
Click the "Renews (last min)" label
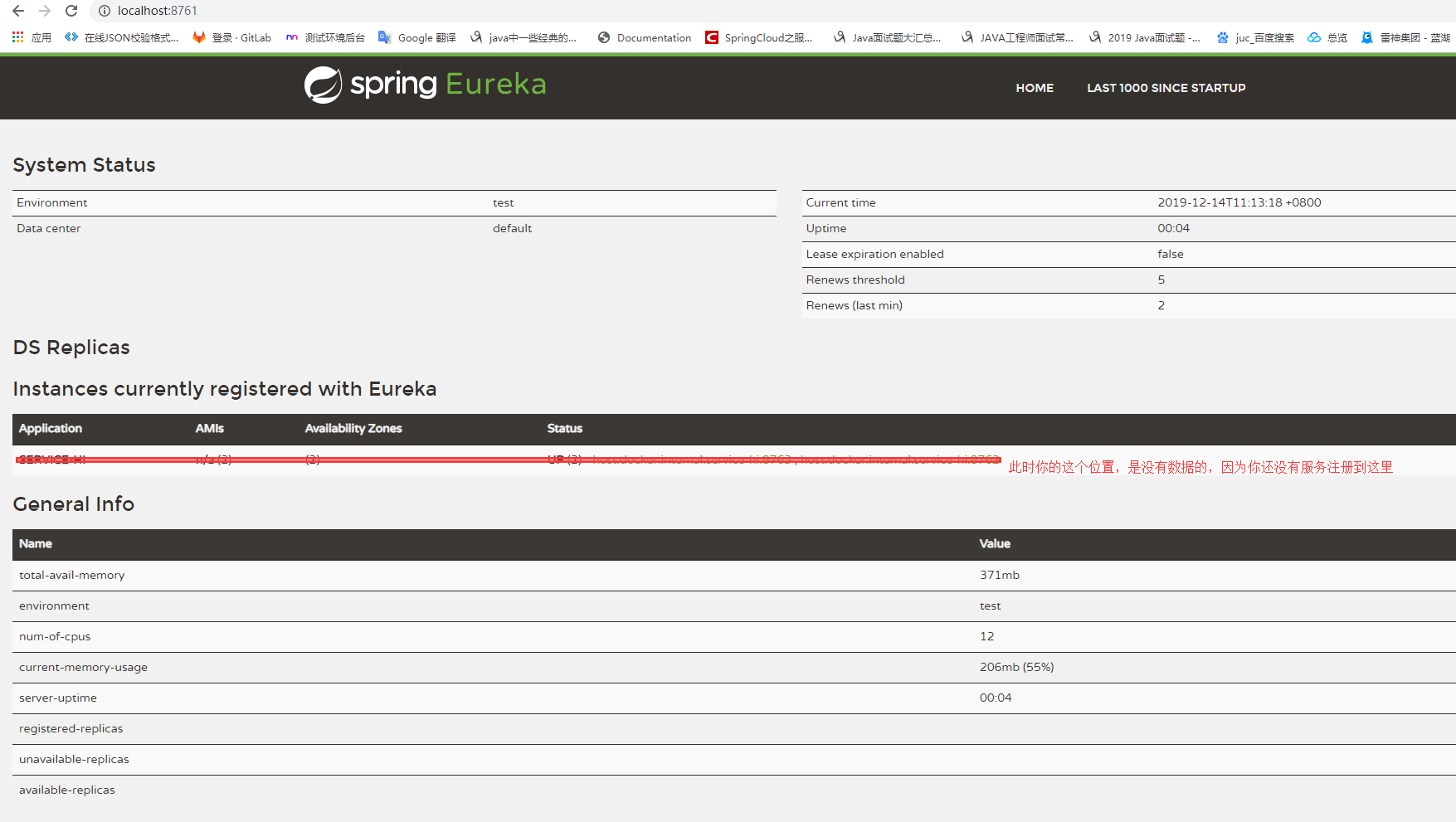pos(855,306)
